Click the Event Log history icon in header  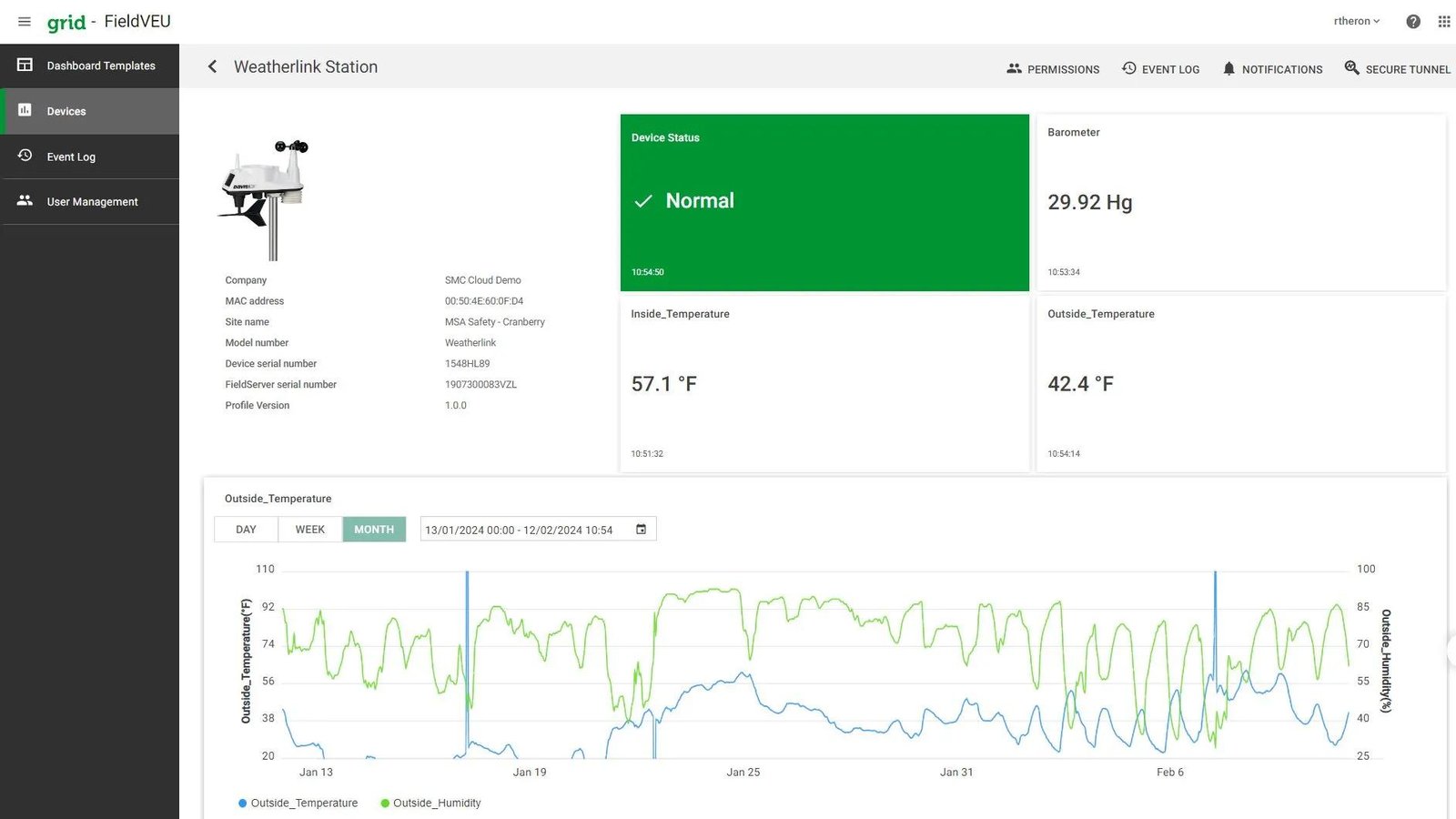pos(1129,68)
